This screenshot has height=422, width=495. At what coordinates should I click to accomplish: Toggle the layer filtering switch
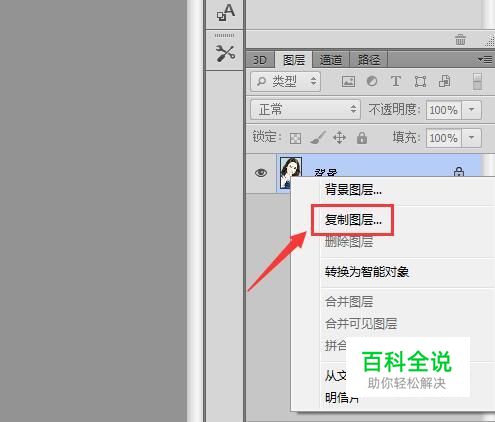point(477,82)
